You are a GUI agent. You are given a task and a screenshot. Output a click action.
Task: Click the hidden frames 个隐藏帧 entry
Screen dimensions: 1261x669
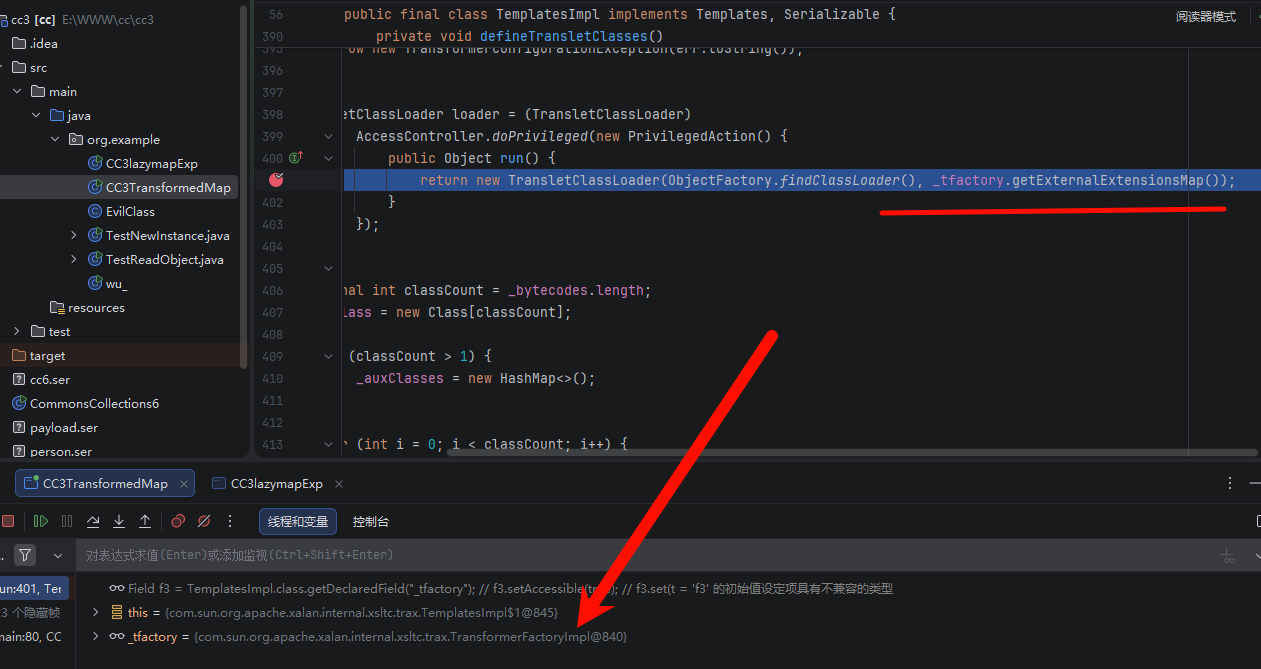click(x=32, y=612)
